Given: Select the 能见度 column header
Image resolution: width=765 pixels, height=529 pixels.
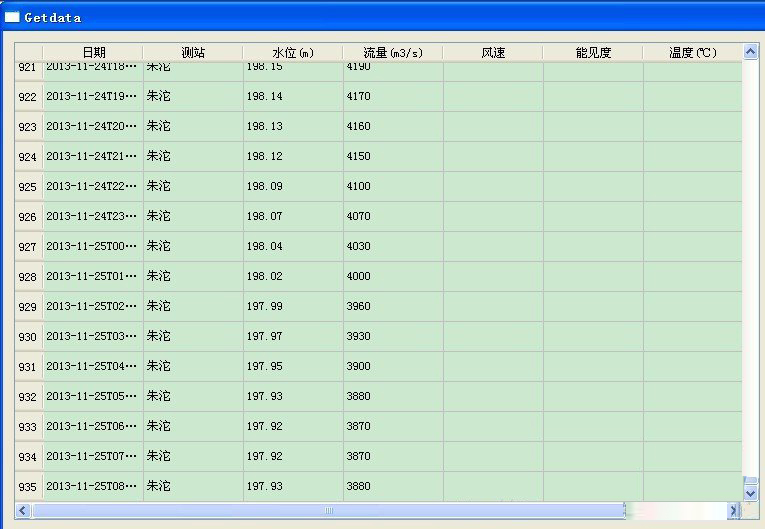Looking at the screenshot, I should pyautogui.click(x=593, y=53).
